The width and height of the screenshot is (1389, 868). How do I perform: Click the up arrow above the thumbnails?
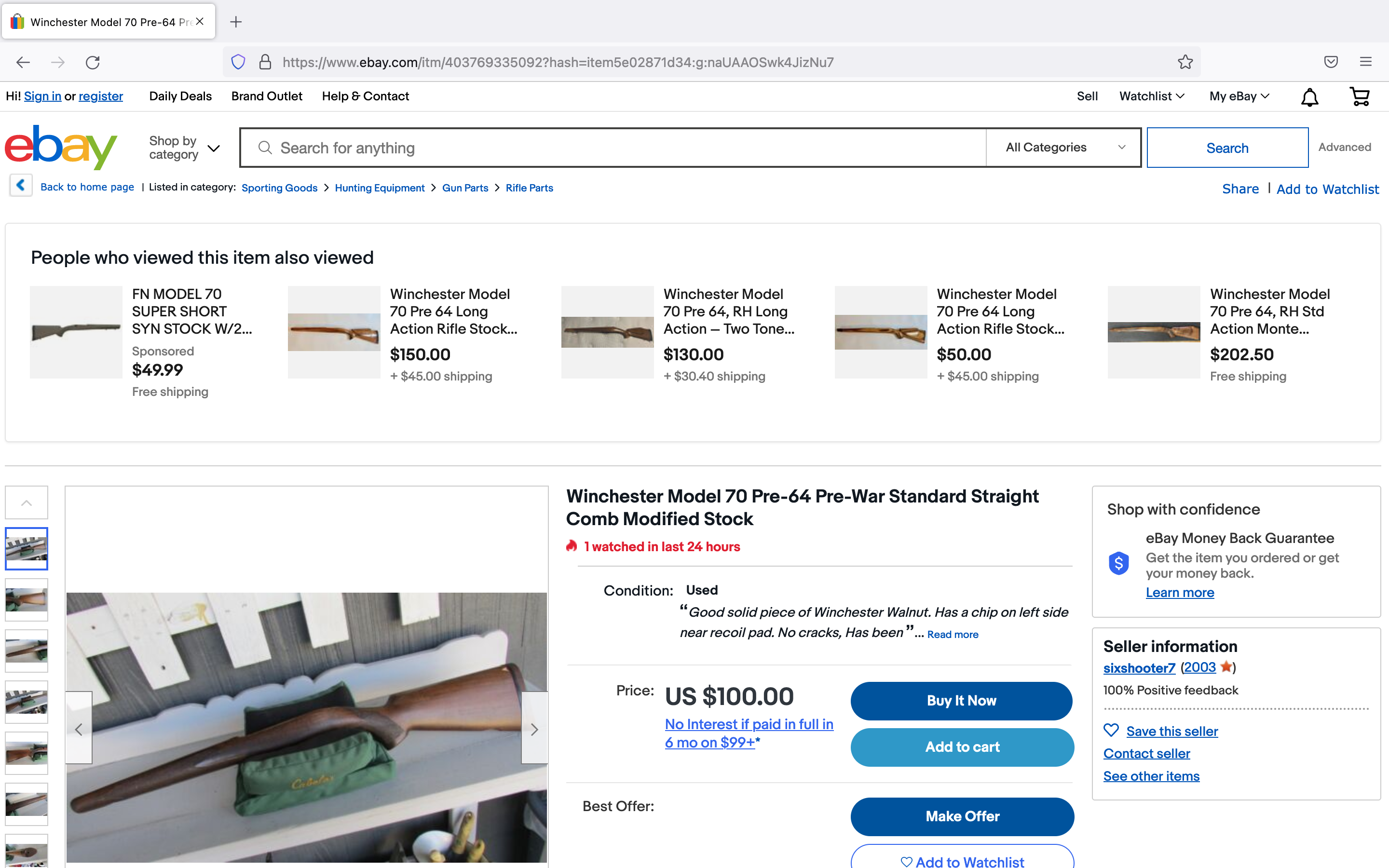(x=27, y=503)
